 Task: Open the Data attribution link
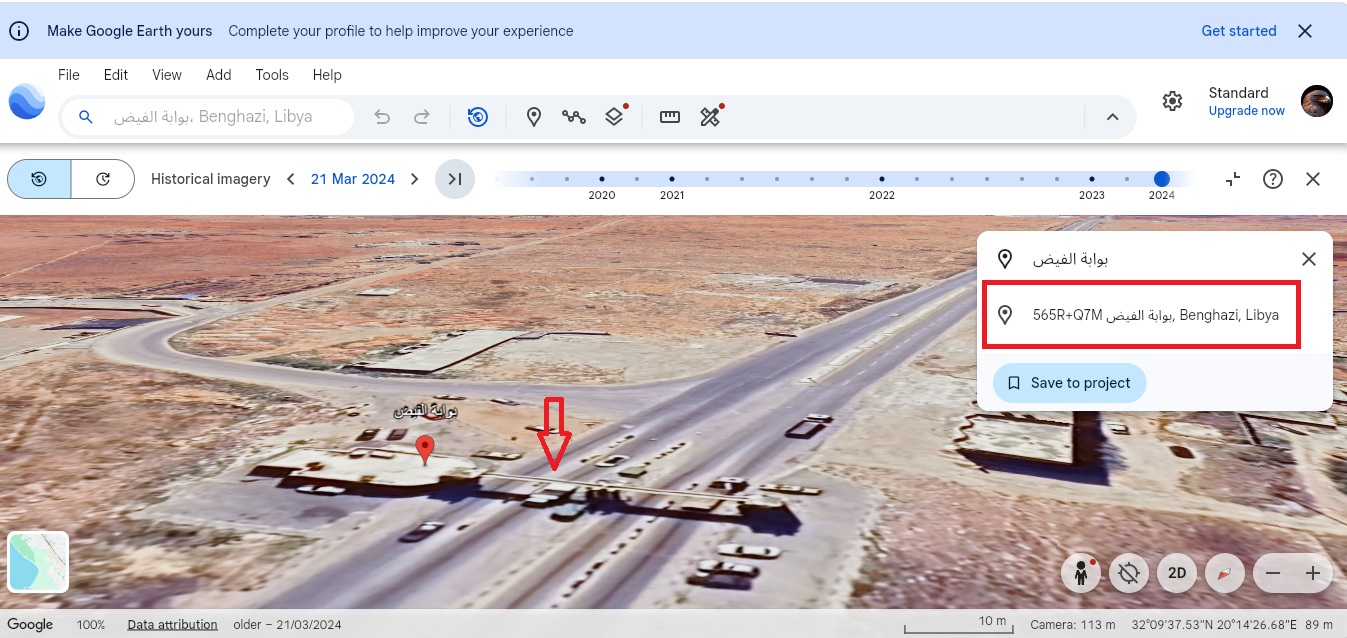point(172,624)
